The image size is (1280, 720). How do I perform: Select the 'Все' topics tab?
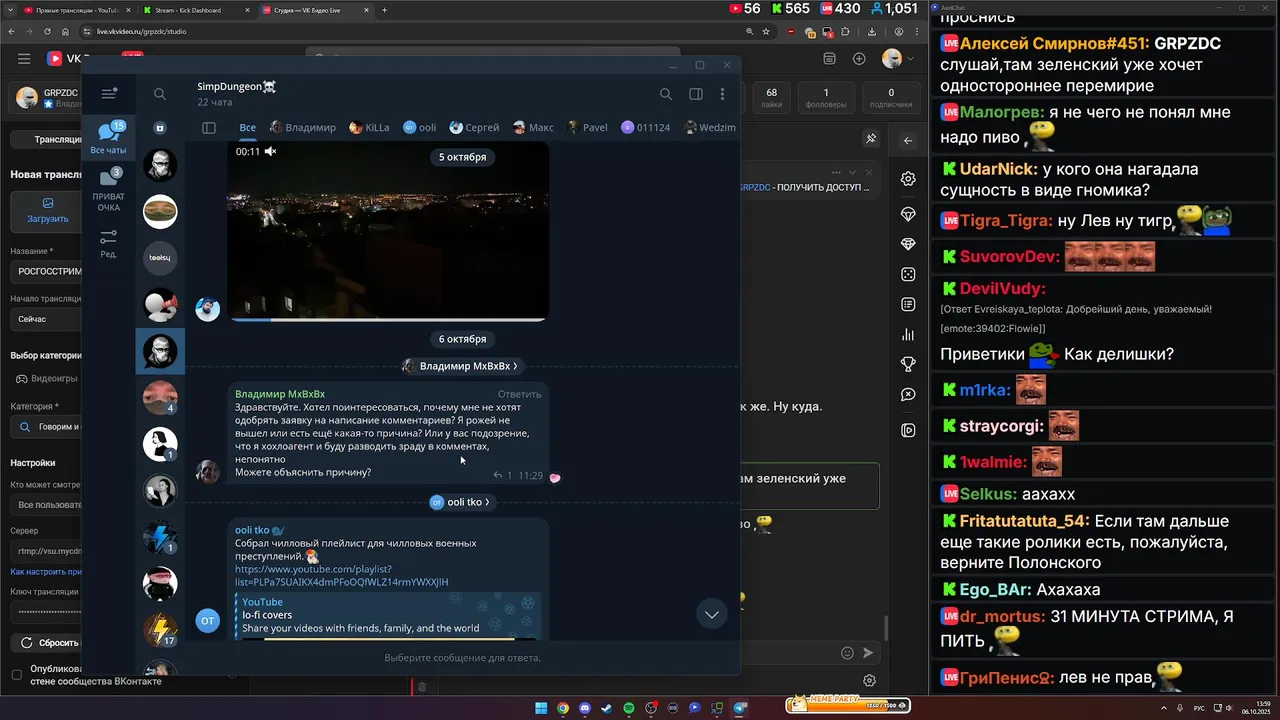pos(247,128)
